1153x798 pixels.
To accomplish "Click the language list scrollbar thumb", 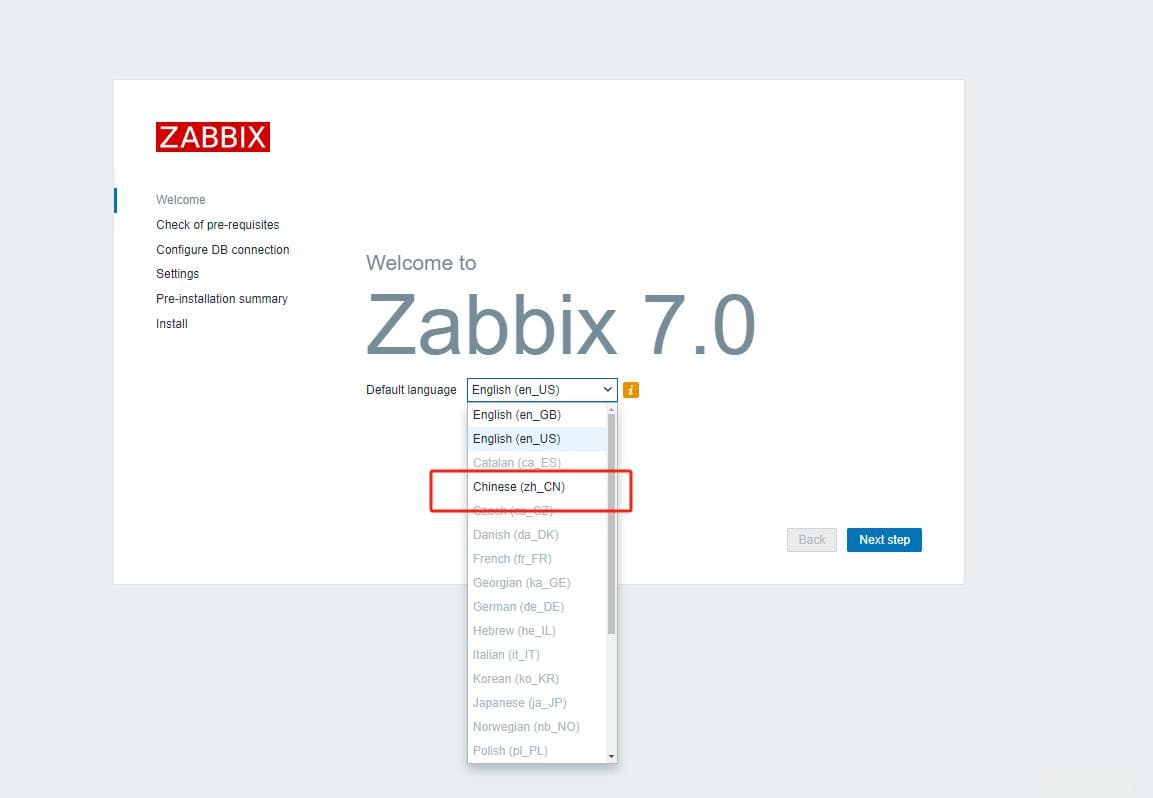I will [612, 524].
